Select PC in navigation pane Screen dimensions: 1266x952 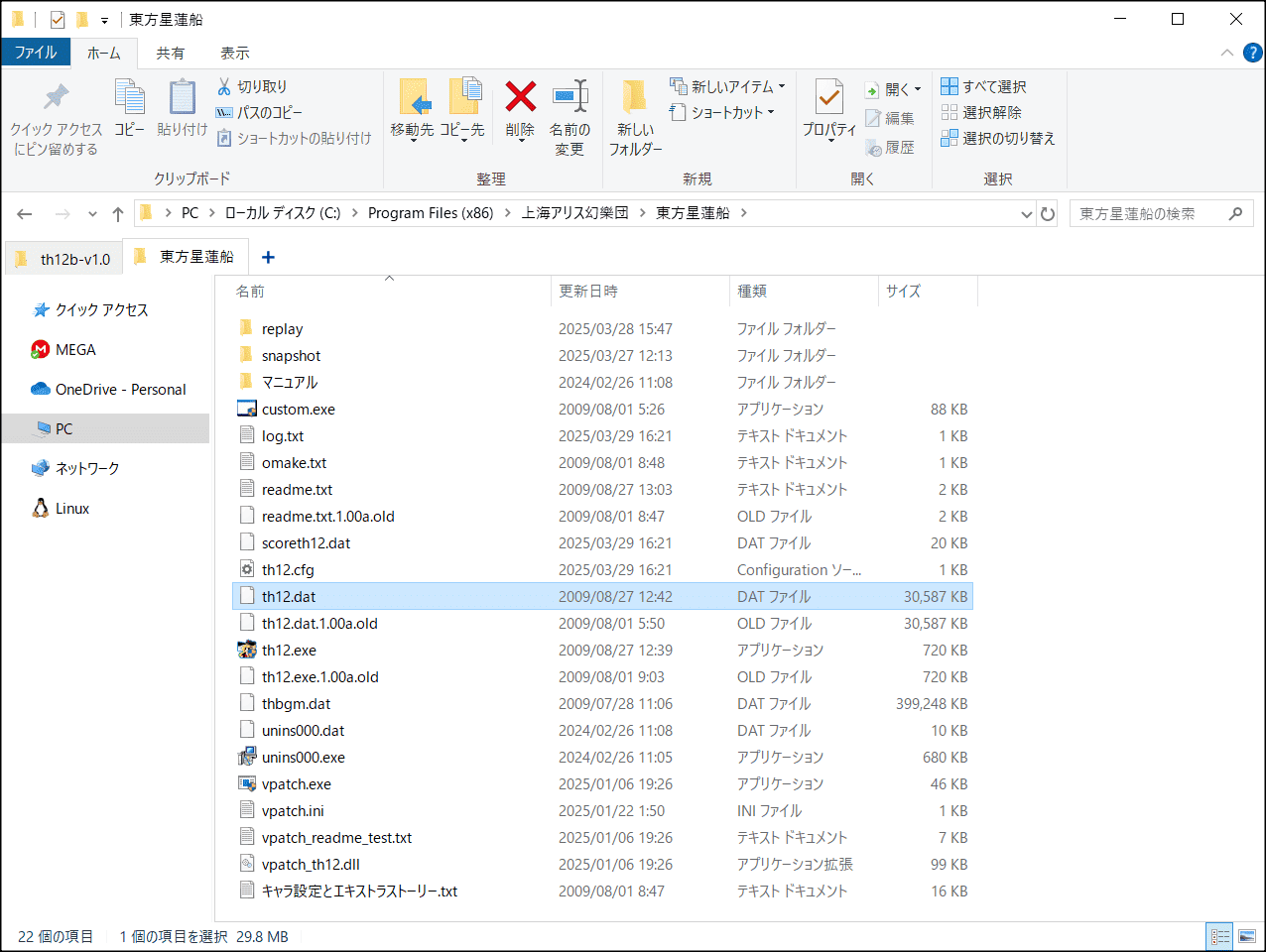[106, 428]
